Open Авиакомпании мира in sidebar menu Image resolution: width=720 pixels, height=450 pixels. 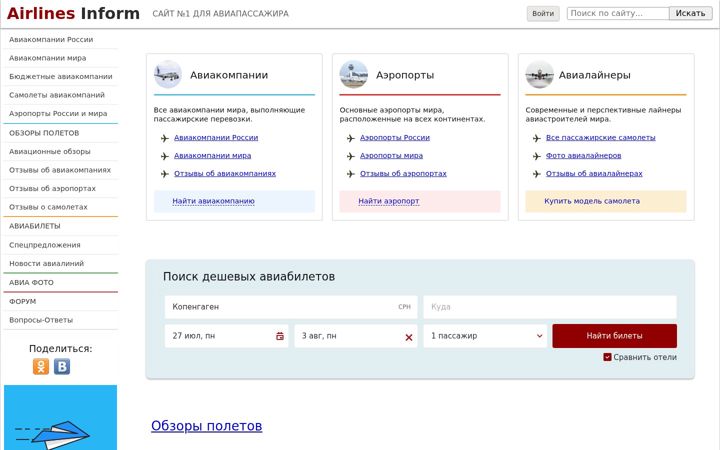point(60,58)
